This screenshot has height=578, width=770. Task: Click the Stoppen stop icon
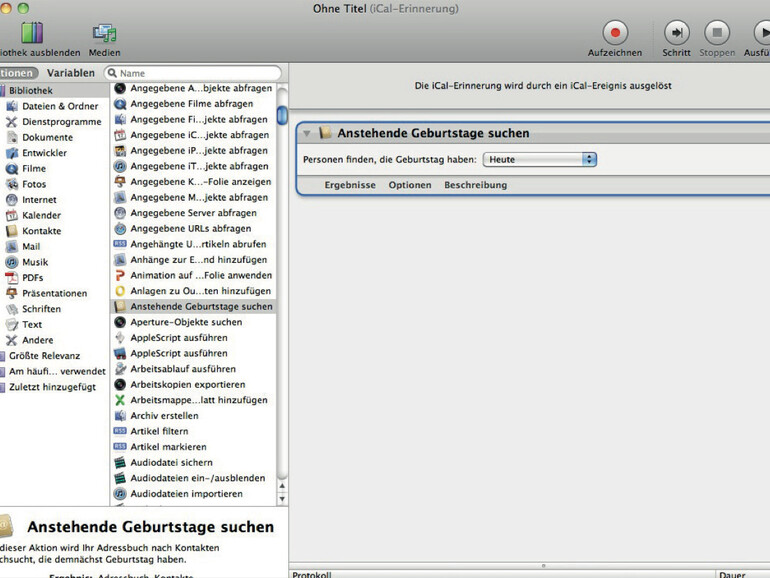coord(716,32)
